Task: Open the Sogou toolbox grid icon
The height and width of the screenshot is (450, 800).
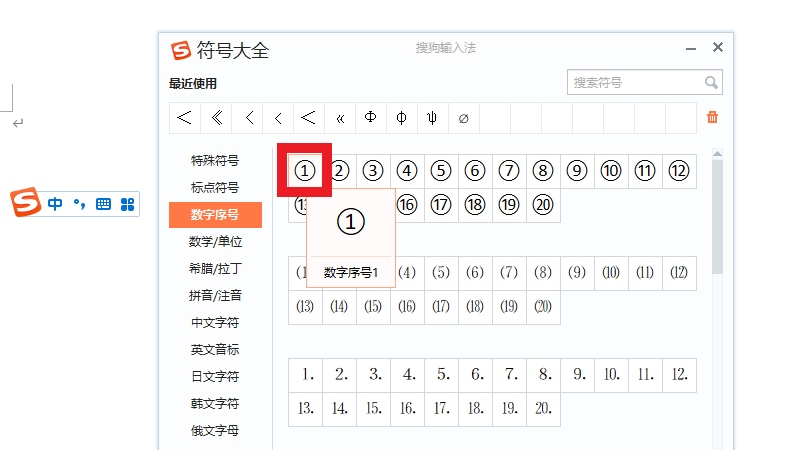Action: (x=127, y=204)
